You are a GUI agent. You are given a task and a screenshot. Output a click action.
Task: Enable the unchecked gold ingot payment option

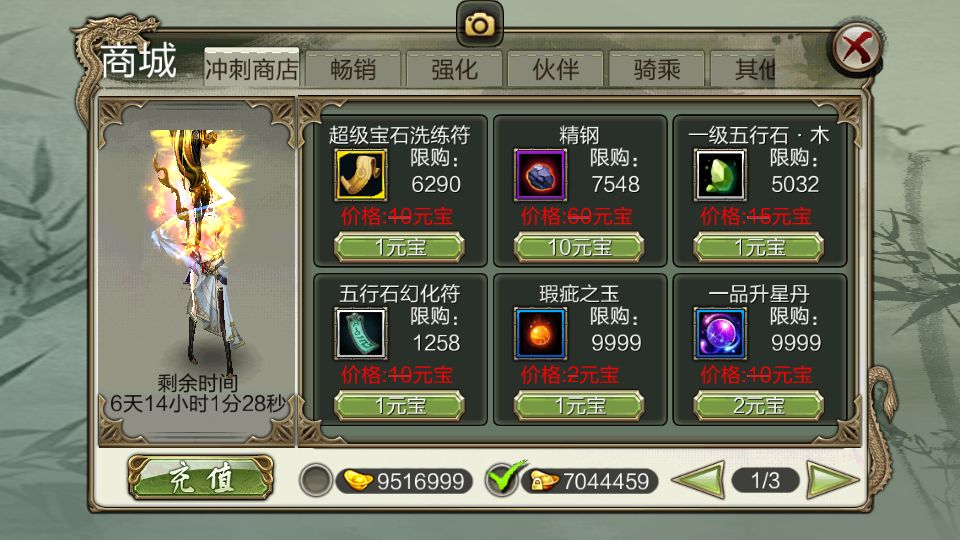pos(315,480)
